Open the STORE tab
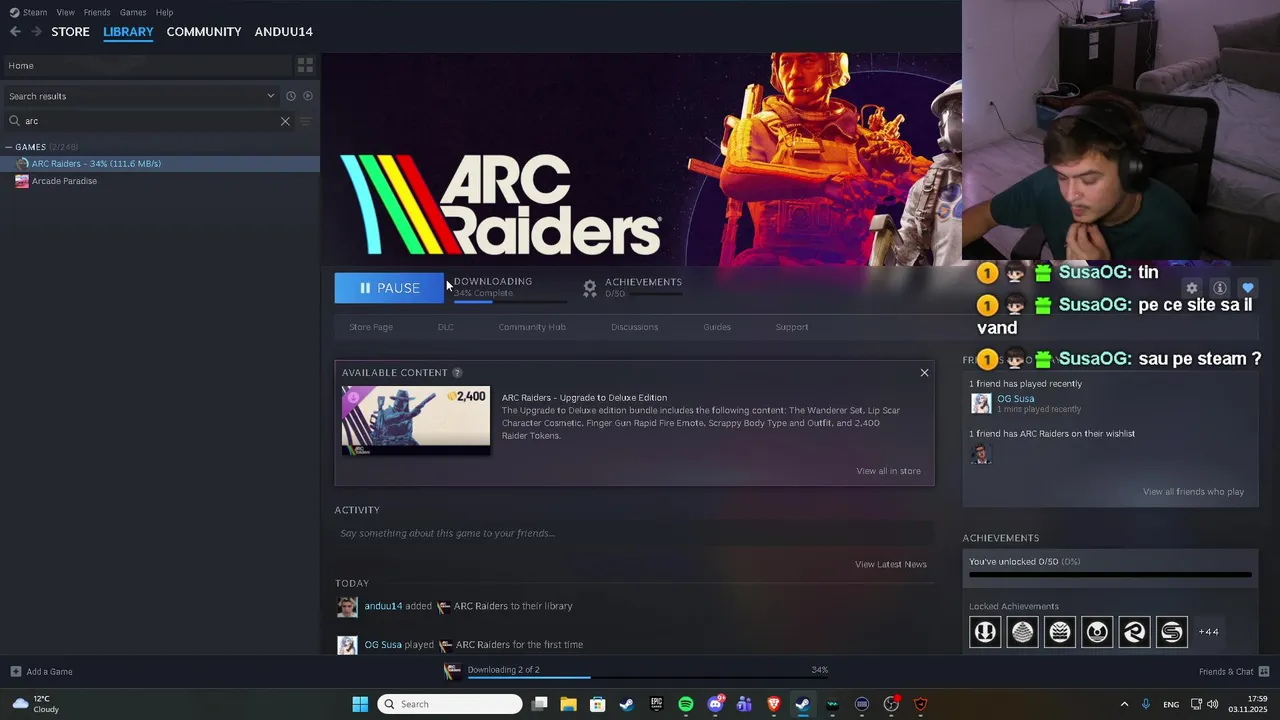 click(x=70, y=32)
